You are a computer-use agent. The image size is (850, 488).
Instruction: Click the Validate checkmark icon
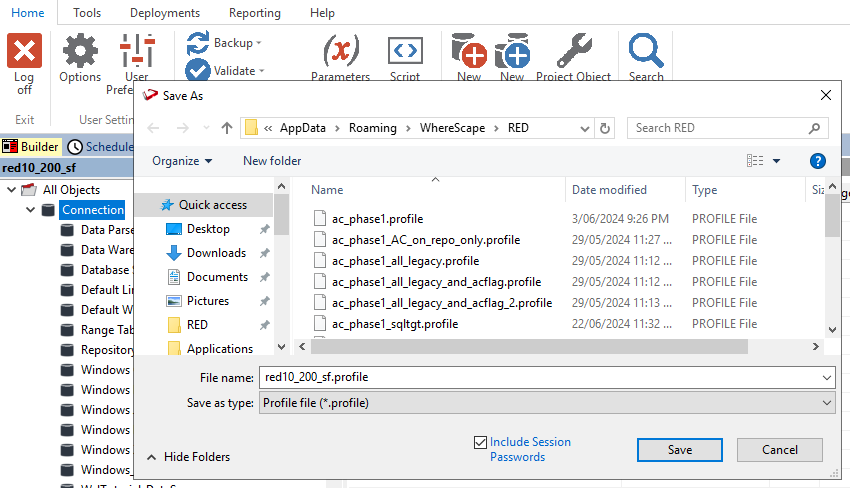[198, 71]
